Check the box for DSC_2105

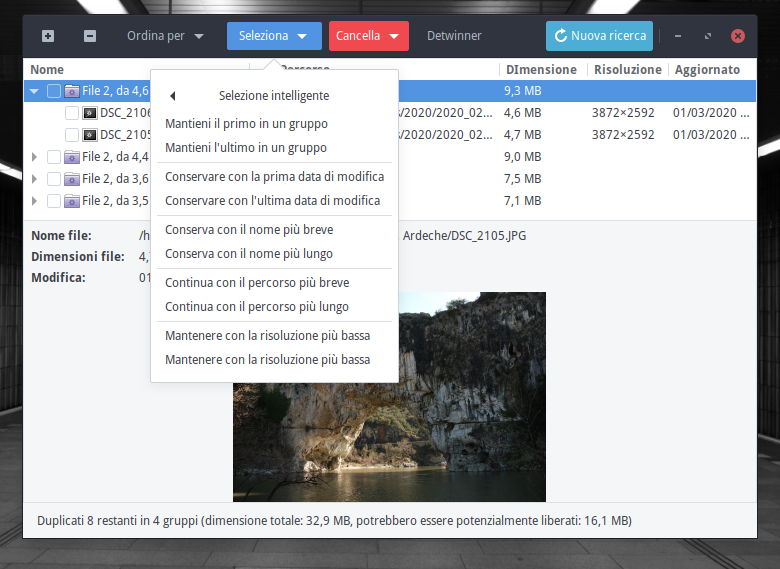coord(72,135)
